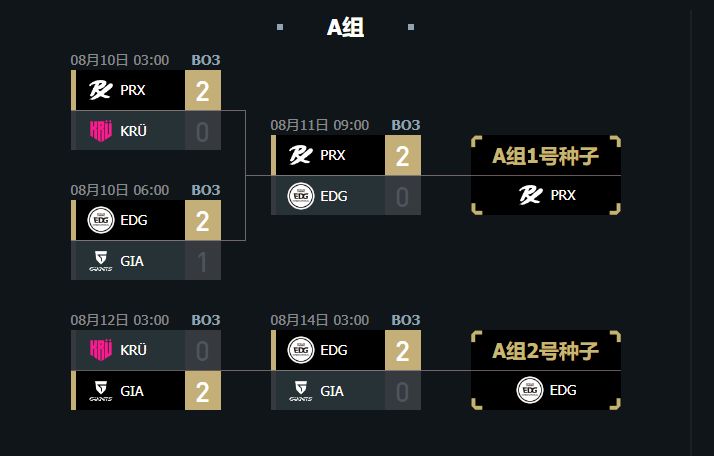
Task: Click KRÜ logo in 08月10日 03:00 match
Action: coord(101,131)
